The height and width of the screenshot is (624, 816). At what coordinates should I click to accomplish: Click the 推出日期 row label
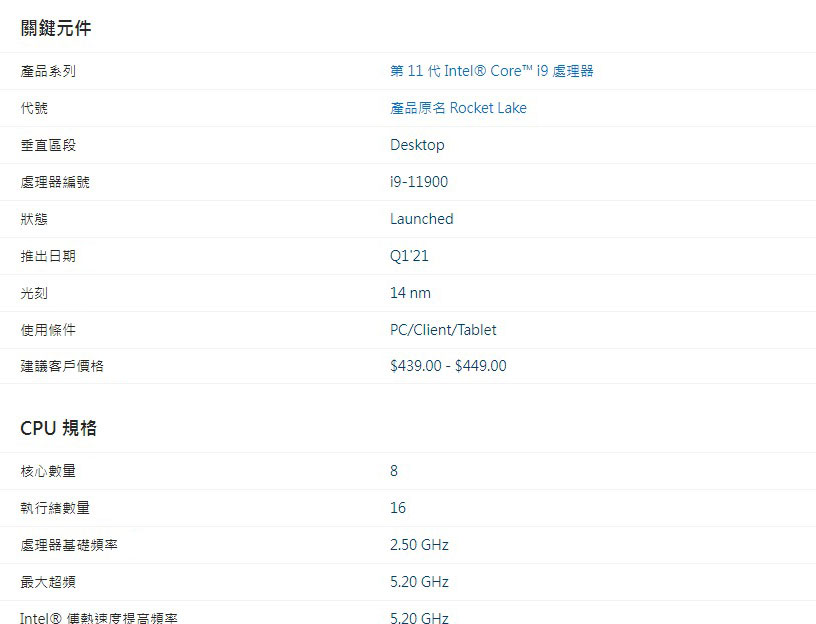[x=48, y=256]
